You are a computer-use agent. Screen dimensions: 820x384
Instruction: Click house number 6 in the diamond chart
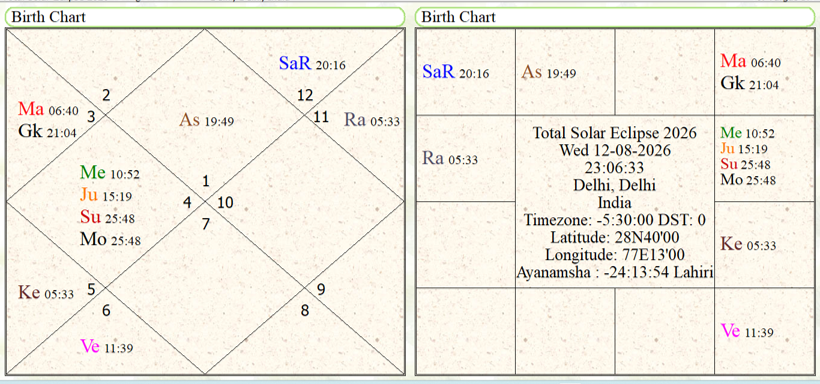106,310
